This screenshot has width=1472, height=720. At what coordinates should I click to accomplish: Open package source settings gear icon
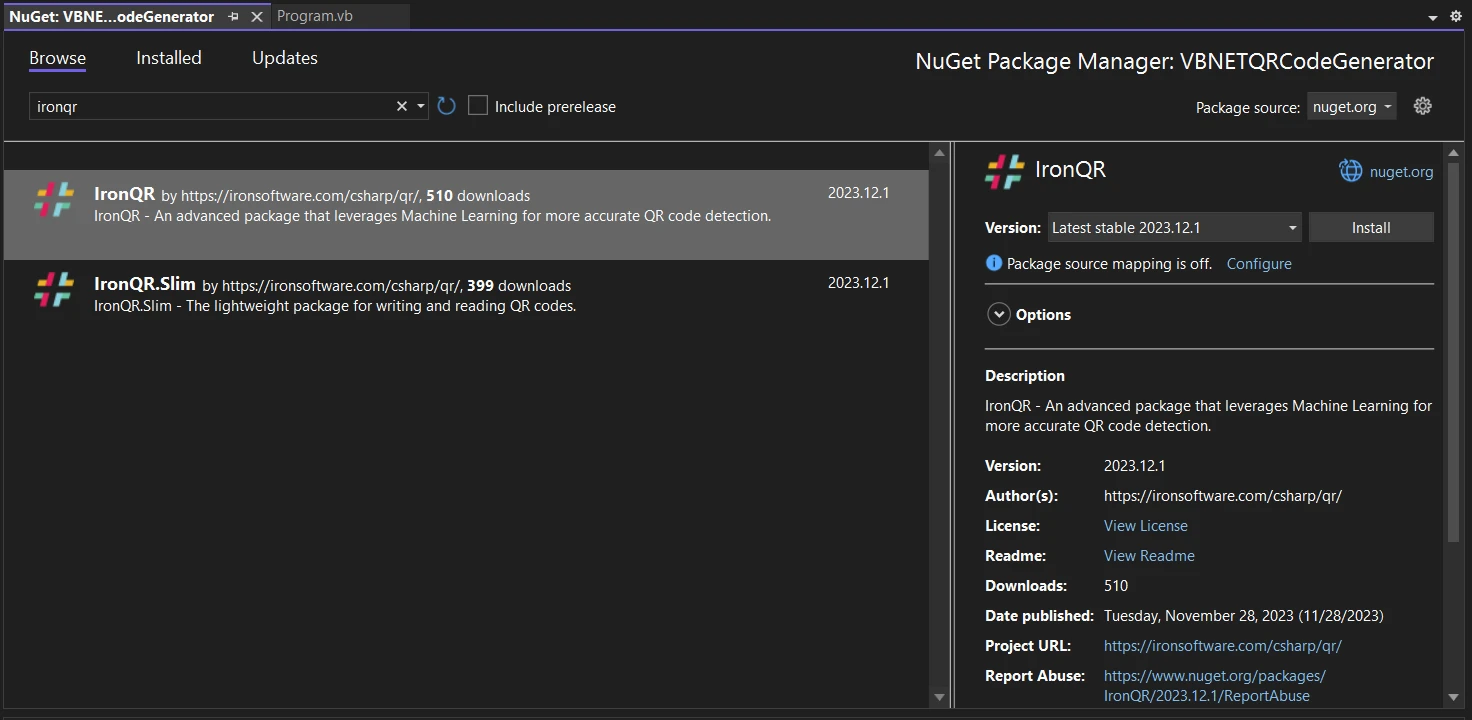(x=1423, y=106)
